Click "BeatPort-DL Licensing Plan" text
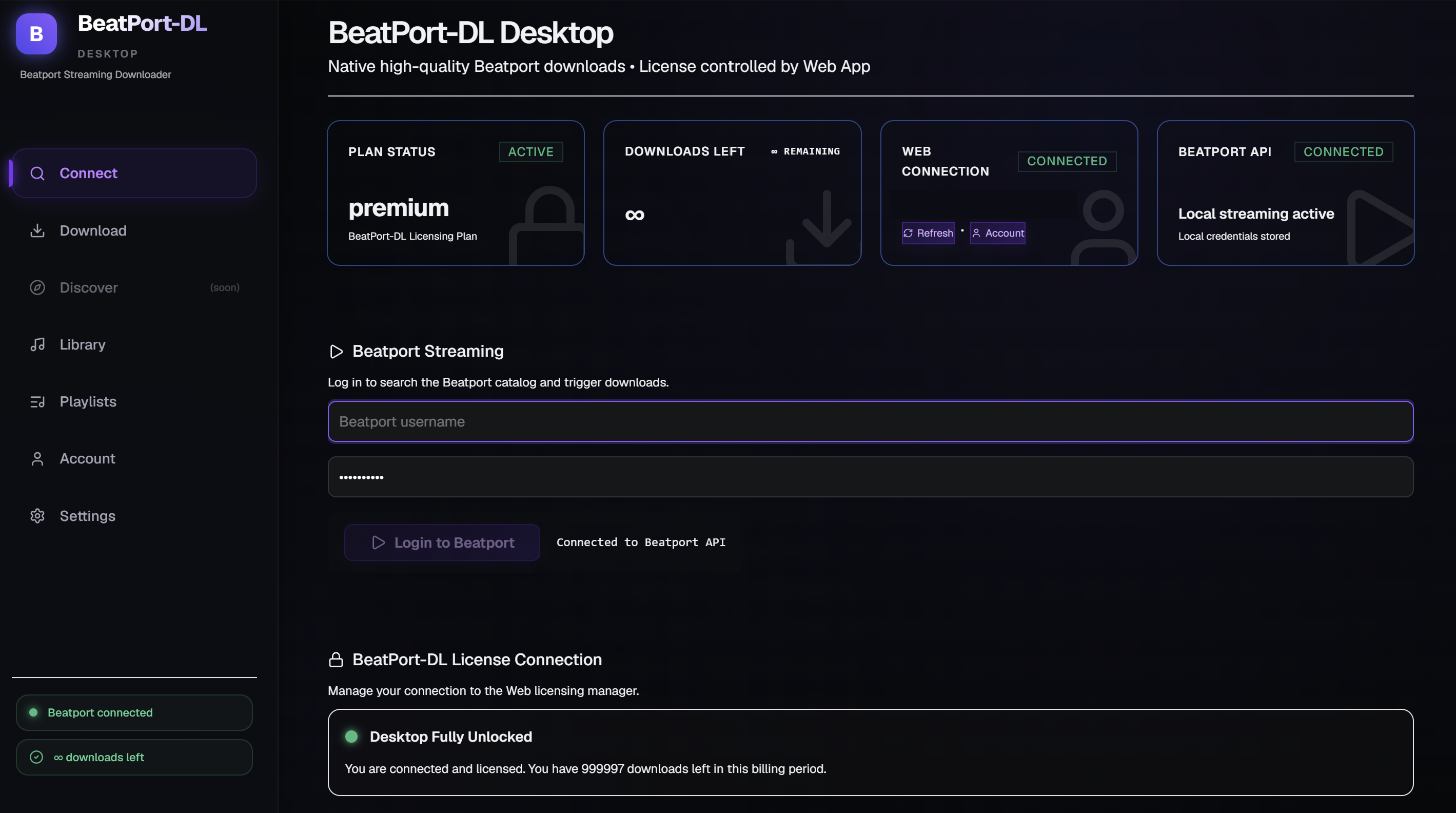Screen dimensions: 1456x813 (x=412, y=236)
